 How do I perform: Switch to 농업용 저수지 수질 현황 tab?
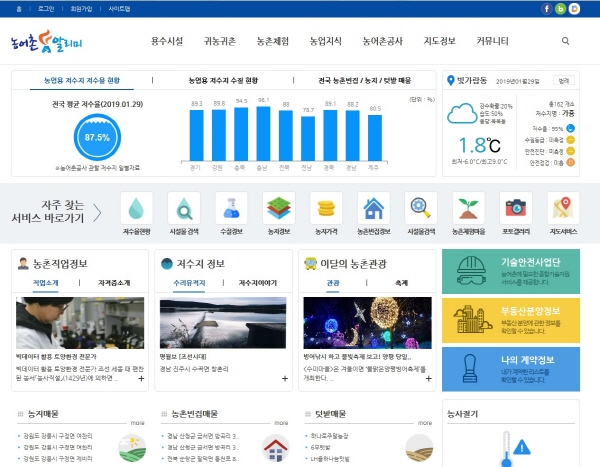[223, 80]
